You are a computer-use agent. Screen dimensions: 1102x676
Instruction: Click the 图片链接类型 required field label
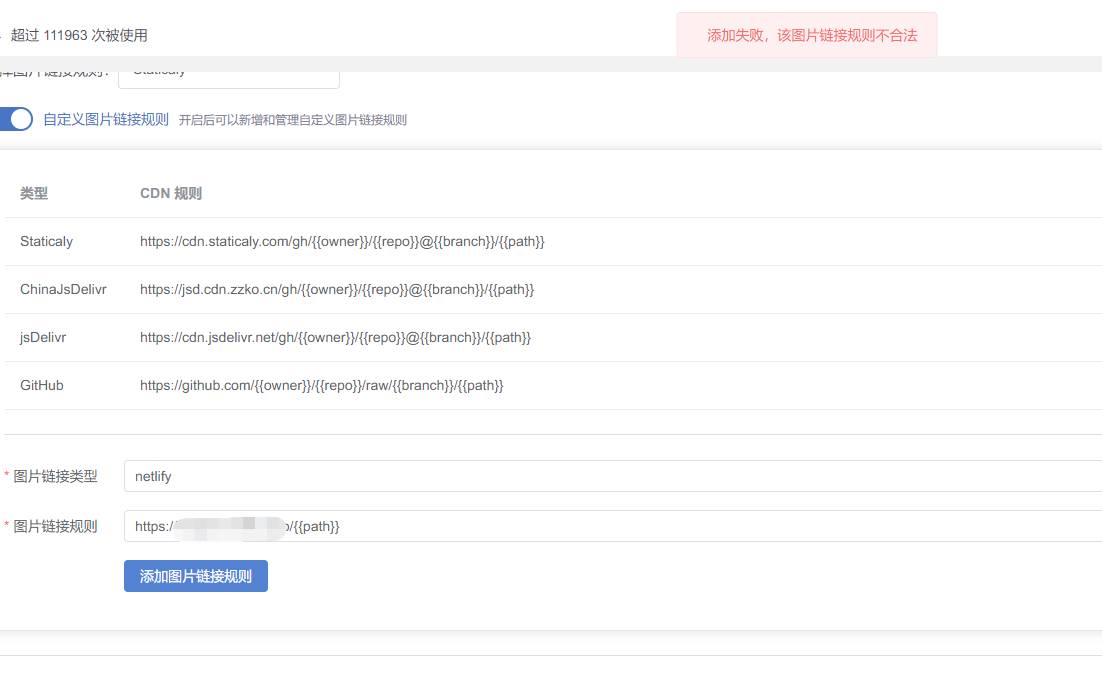[x=53, y=476]
